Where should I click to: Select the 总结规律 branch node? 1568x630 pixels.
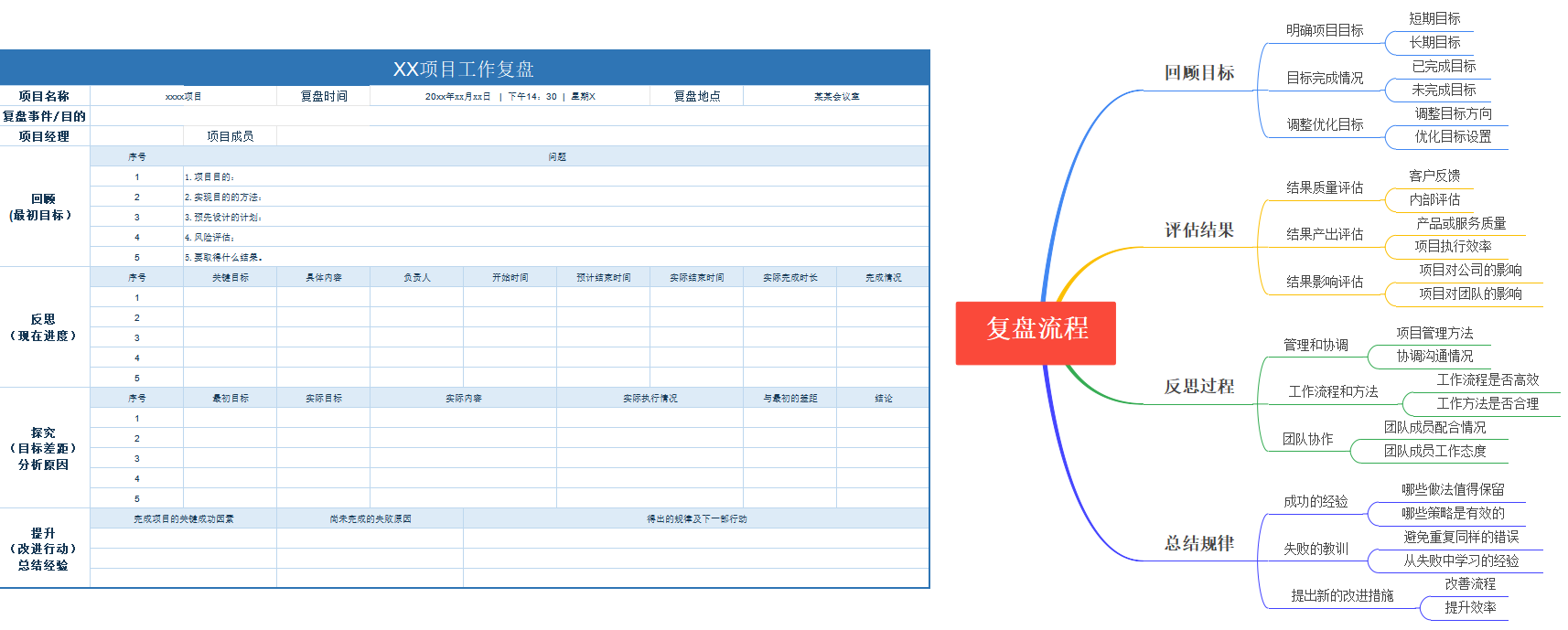[1198, 544]
